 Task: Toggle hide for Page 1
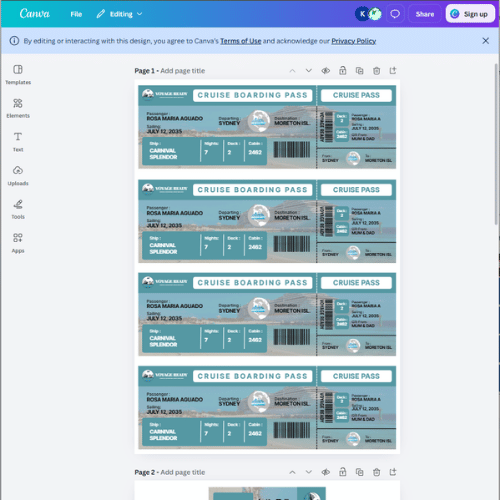(x=326, y=71)
